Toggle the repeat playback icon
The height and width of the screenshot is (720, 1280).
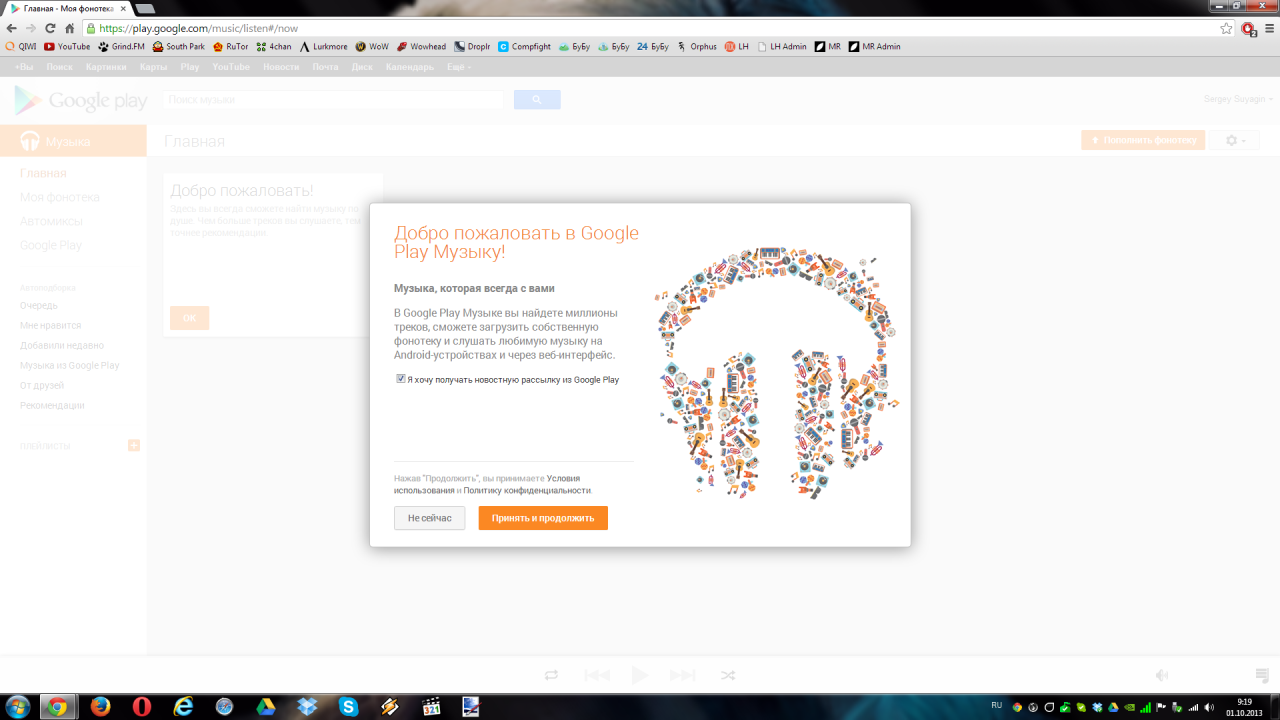(551, 675)
